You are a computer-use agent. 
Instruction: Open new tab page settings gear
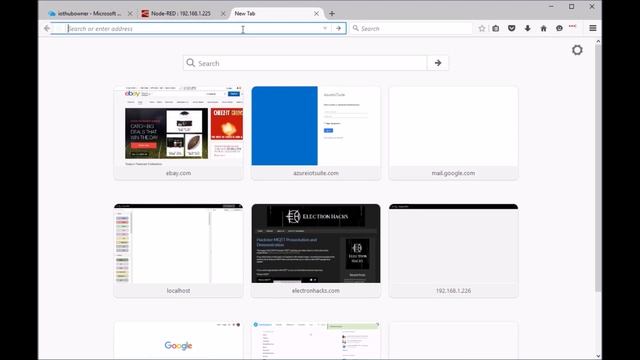coord(577,50)
